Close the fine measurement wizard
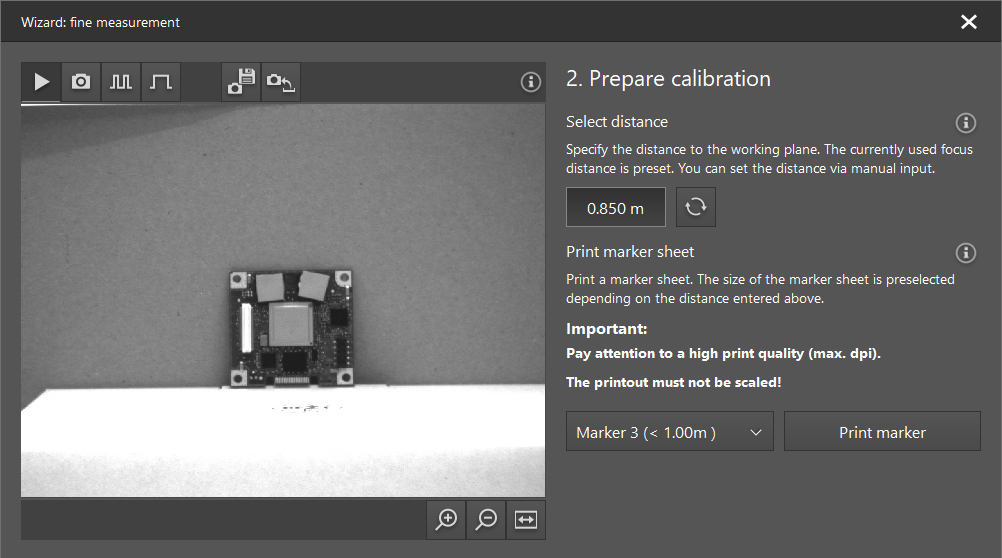 click(x=968, y=21)
